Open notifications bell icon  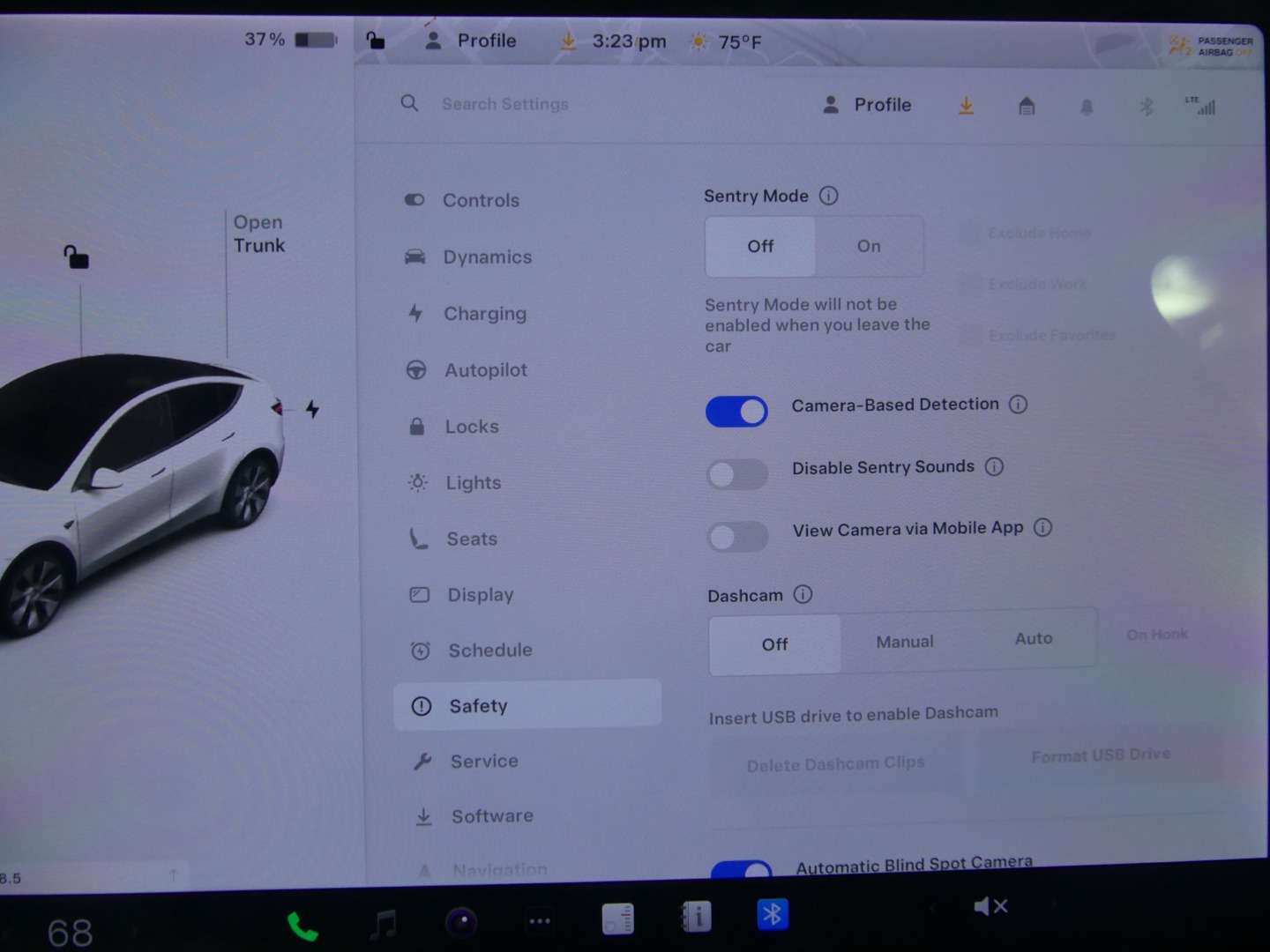1087,108
